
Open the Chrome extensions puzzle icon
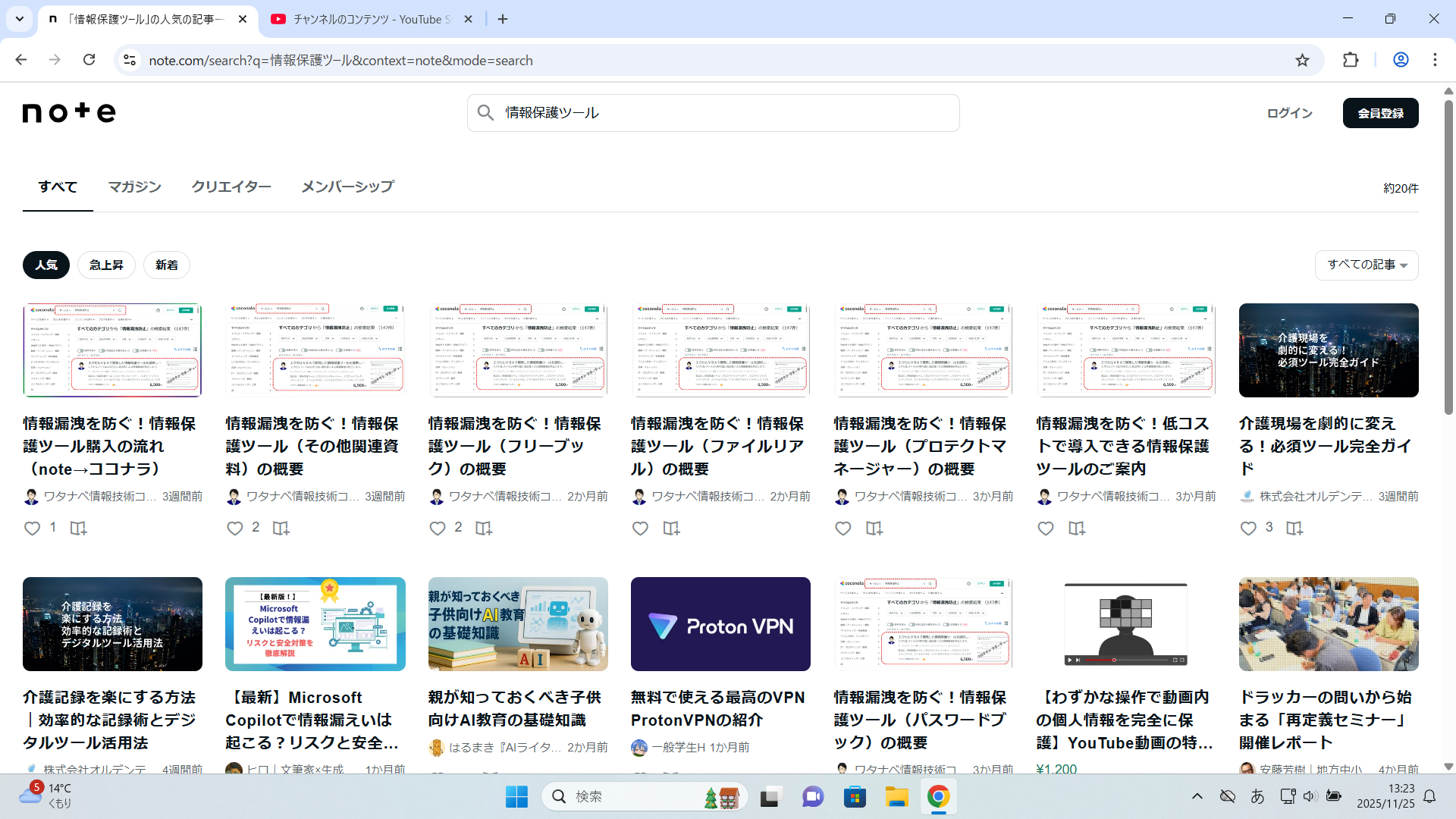pos(1351,60)
